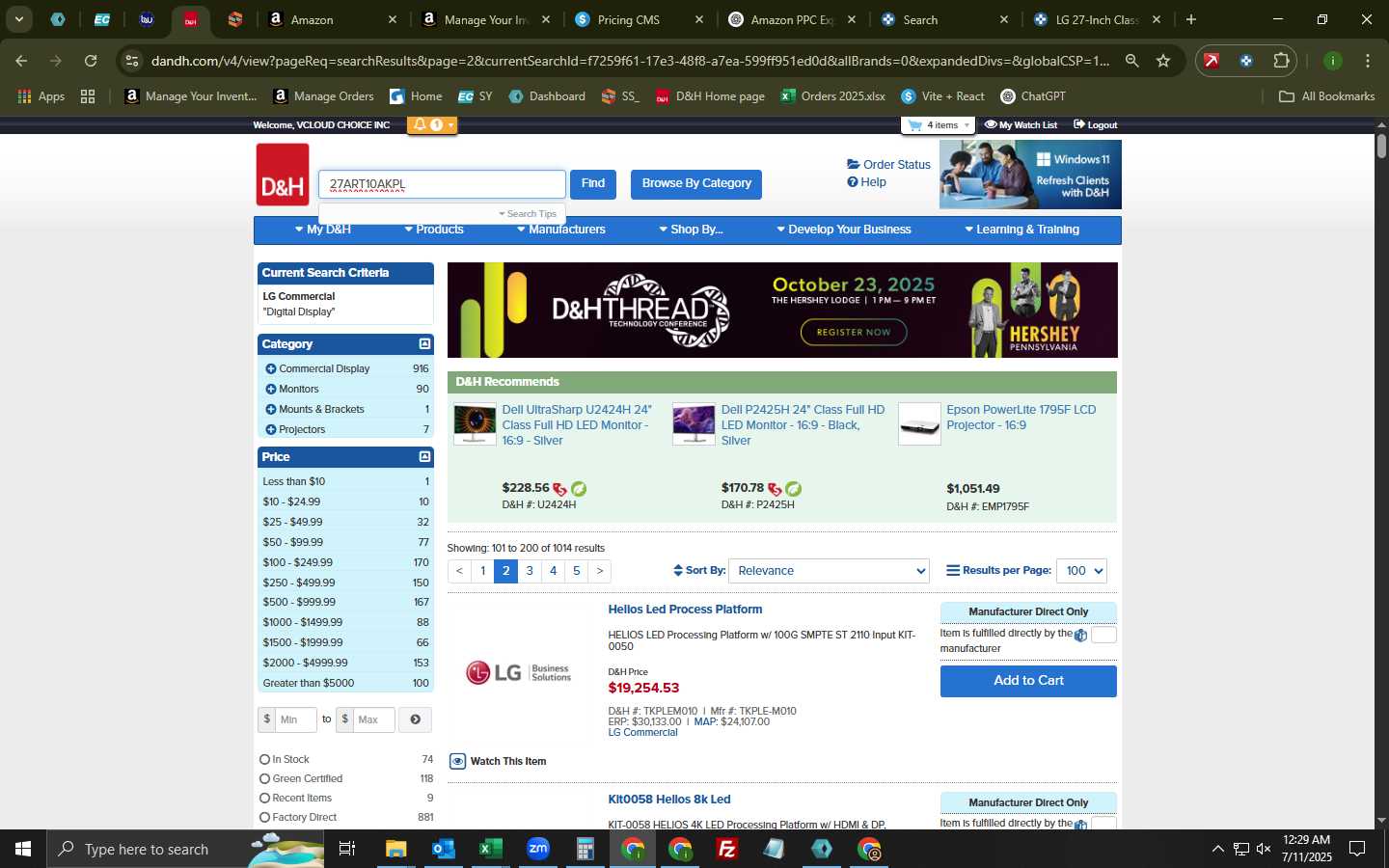Collapse the Category panel
1389x868 pixels.
click(424, 344)
